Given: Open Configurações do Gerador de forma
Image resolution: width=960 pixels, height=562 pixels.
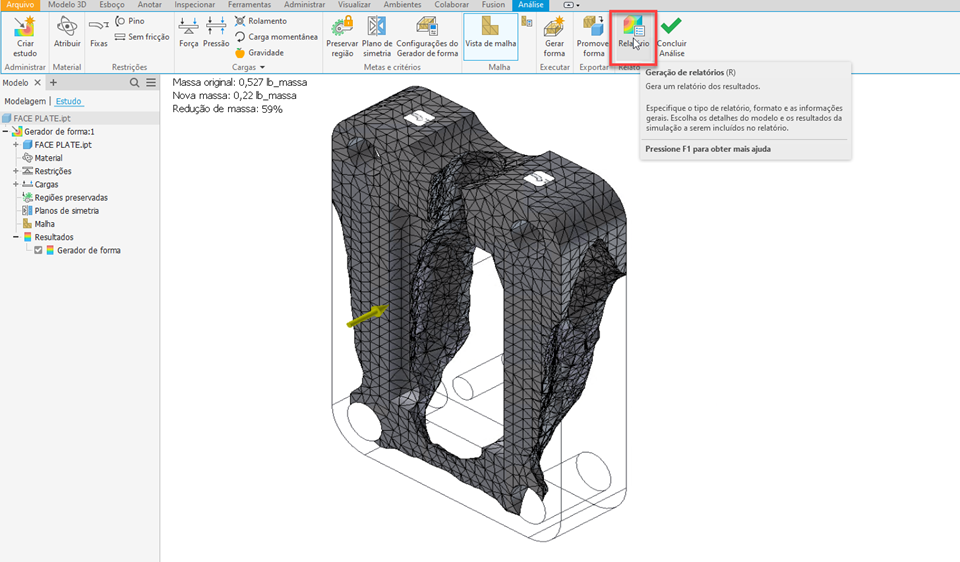Looking at the screenshot, I should pos(427,37).
